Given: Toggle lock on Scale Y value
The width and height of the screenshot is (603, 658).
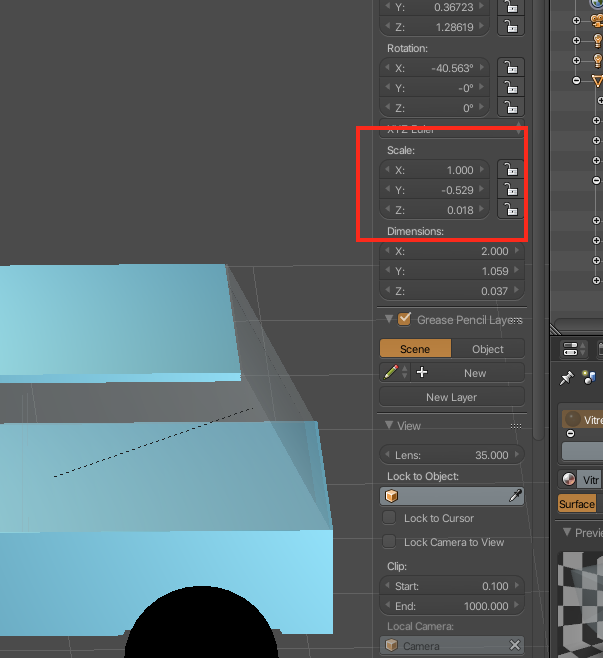Looking at the screenshot, I should 511,190.
